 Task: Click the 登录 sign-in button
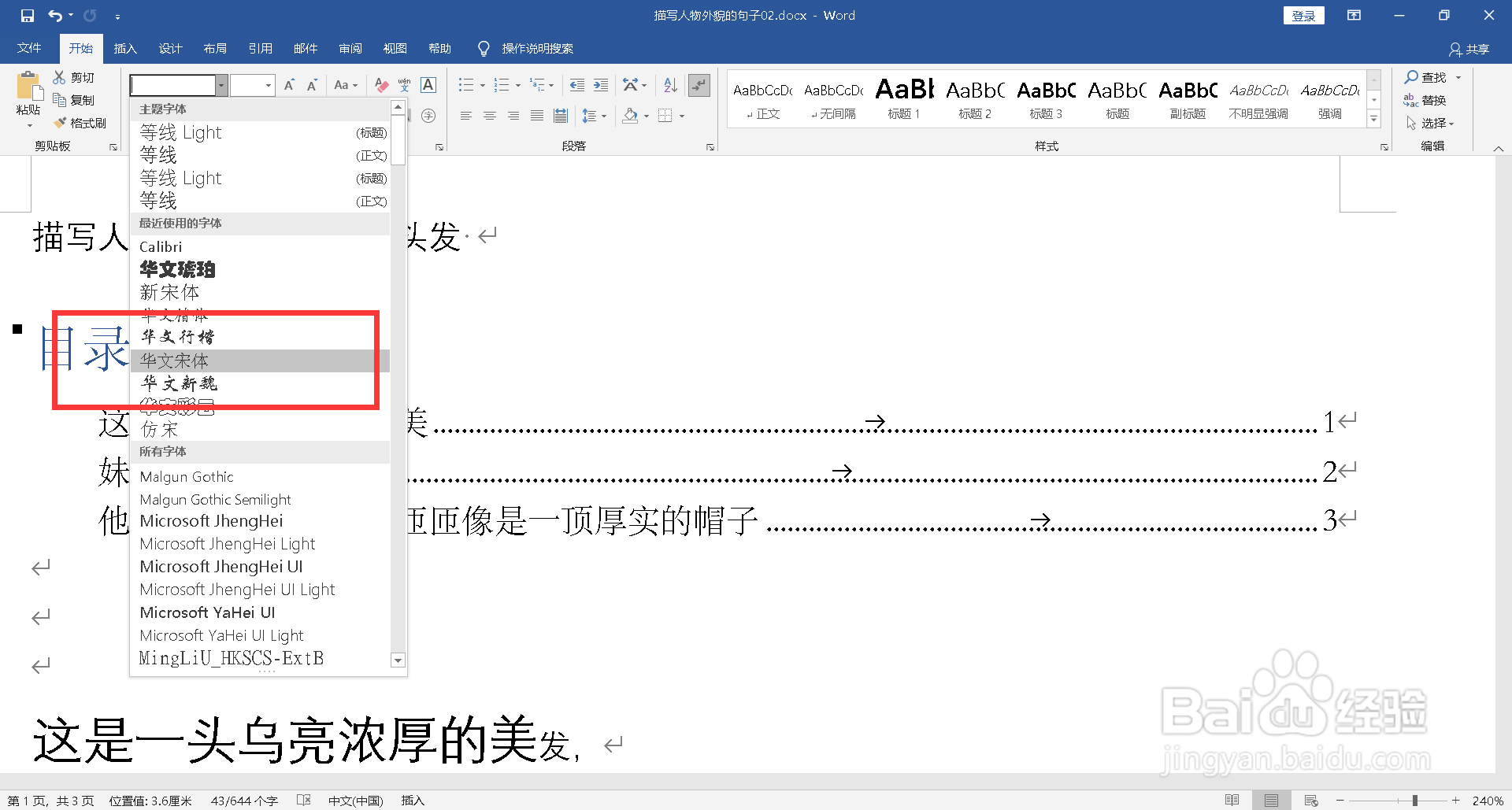(1303, 16)
